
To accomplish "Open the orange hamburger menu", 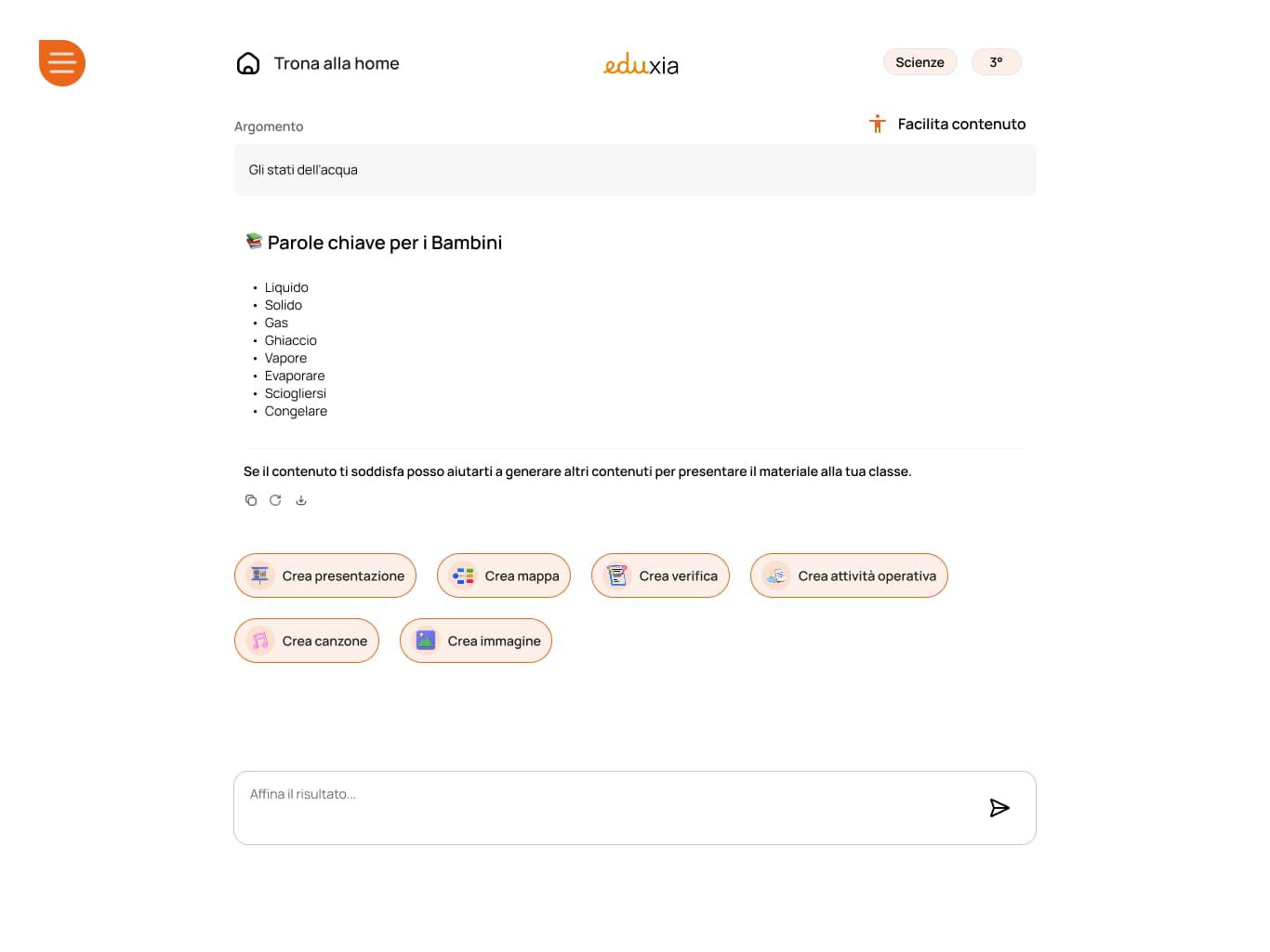I will [x=62, y=63].
